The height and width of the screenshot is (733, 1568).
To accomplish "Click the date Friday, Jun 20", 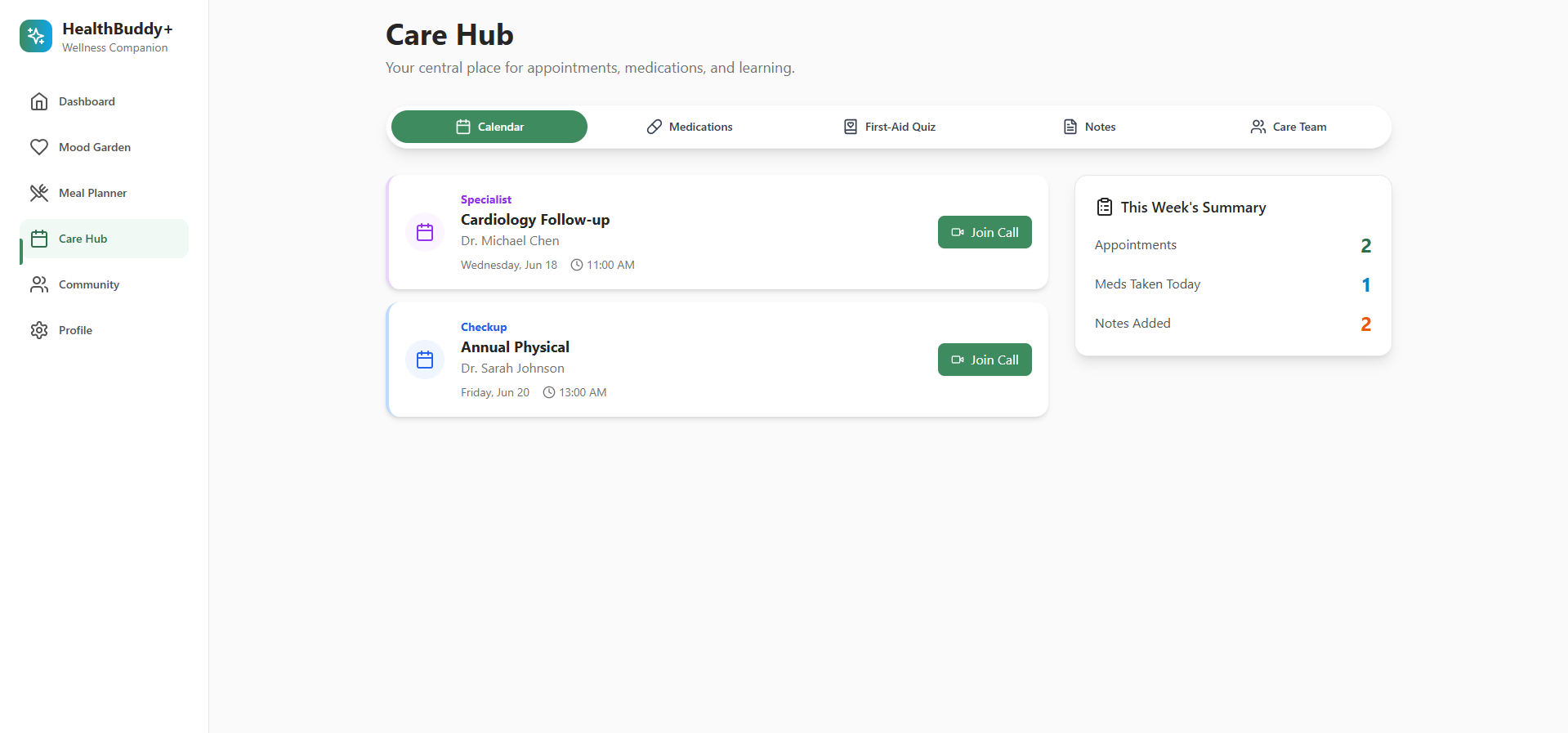I will coord(495,392).
